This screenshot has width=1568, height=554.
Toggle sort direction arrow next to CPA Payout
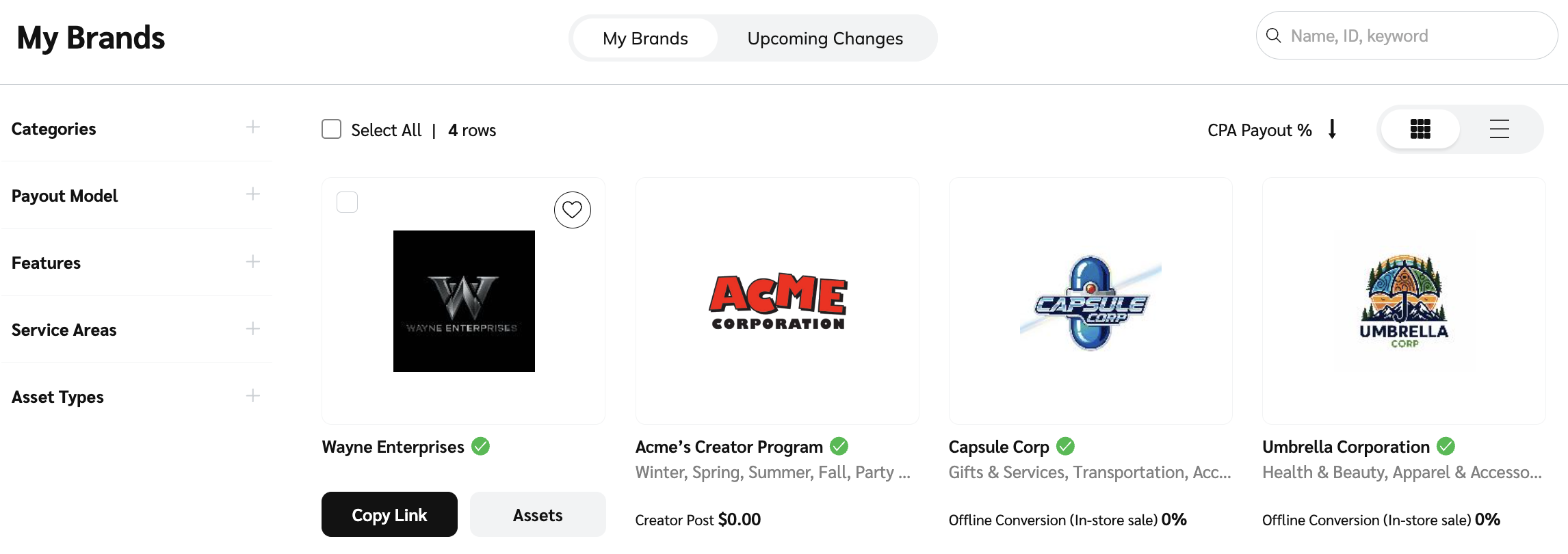[1332, 129]
